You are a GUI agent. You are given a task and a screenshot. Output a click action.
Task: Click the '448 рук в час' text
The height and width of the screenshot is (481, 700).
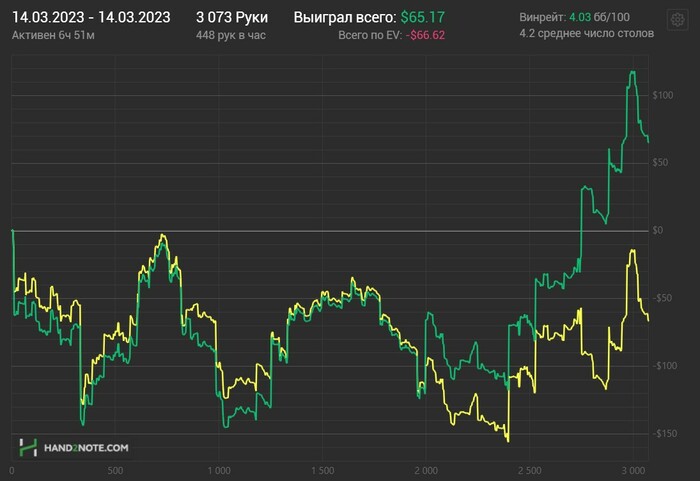pos(230,35)
